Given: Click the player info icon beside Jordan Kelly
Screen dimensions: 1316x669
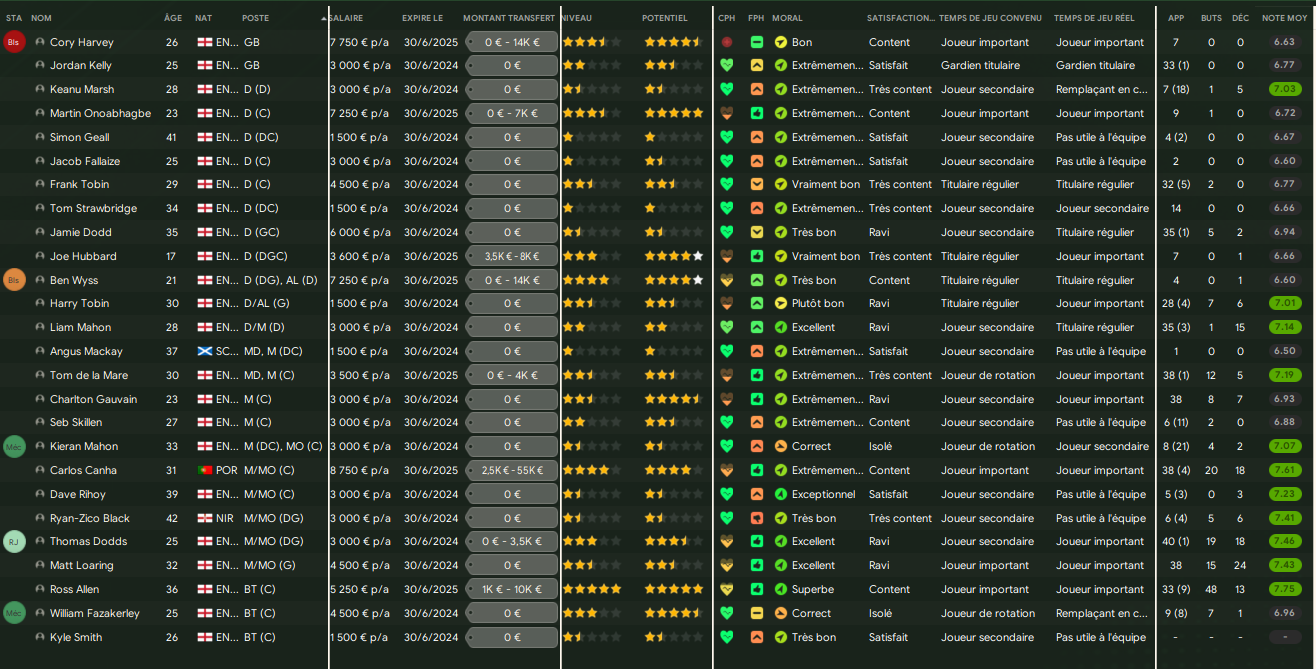Looking at the screenshot, I should tap(40, 65).
